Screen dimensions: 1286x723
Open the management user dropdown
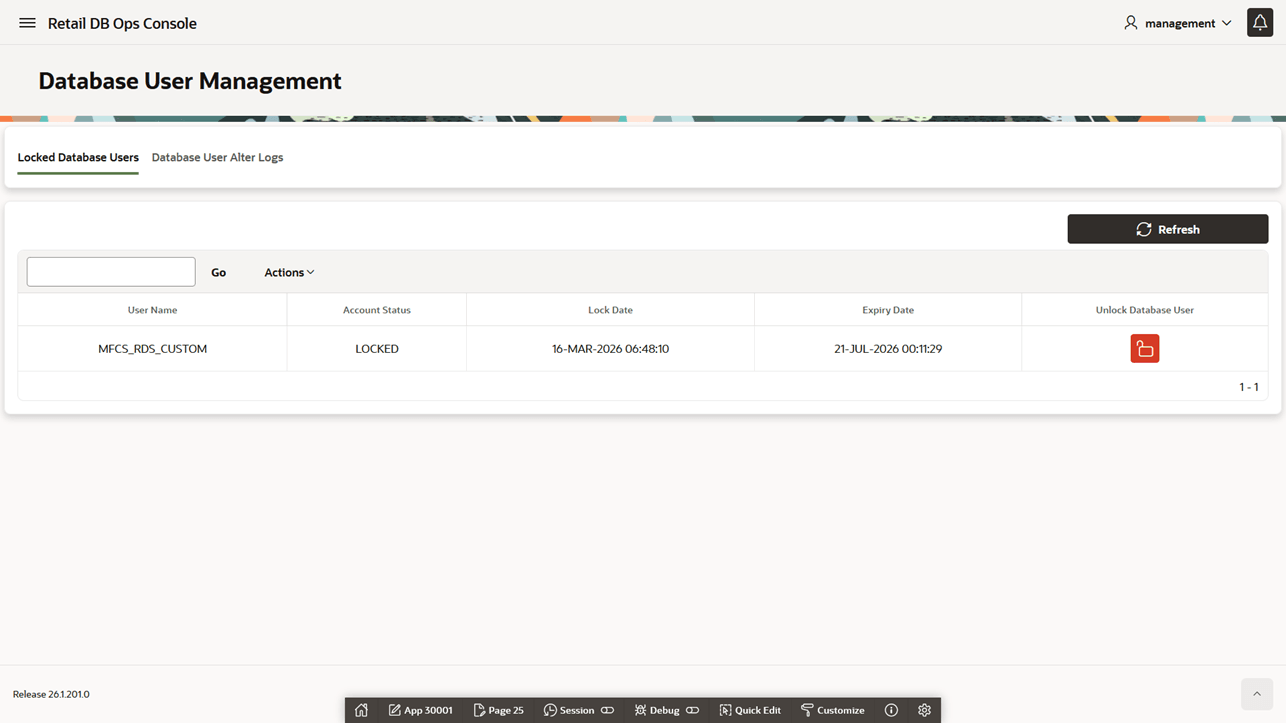click(1178, 23)
